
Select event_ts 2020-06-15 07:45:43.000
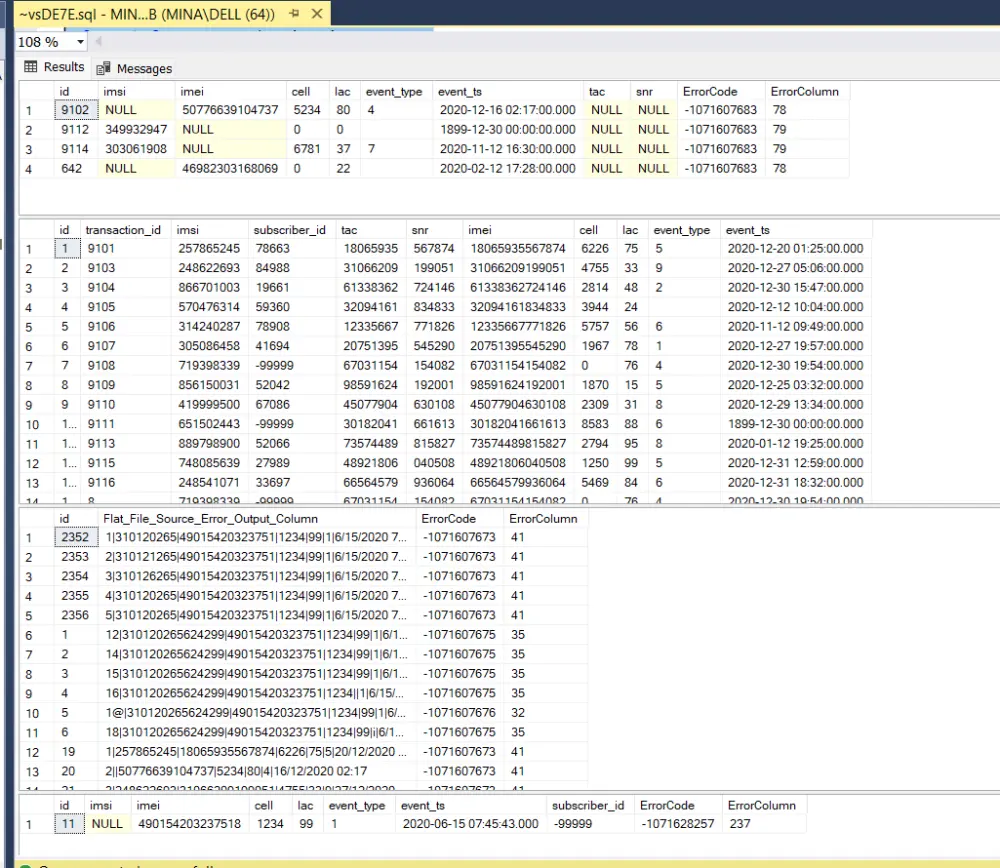click(471, 823)
